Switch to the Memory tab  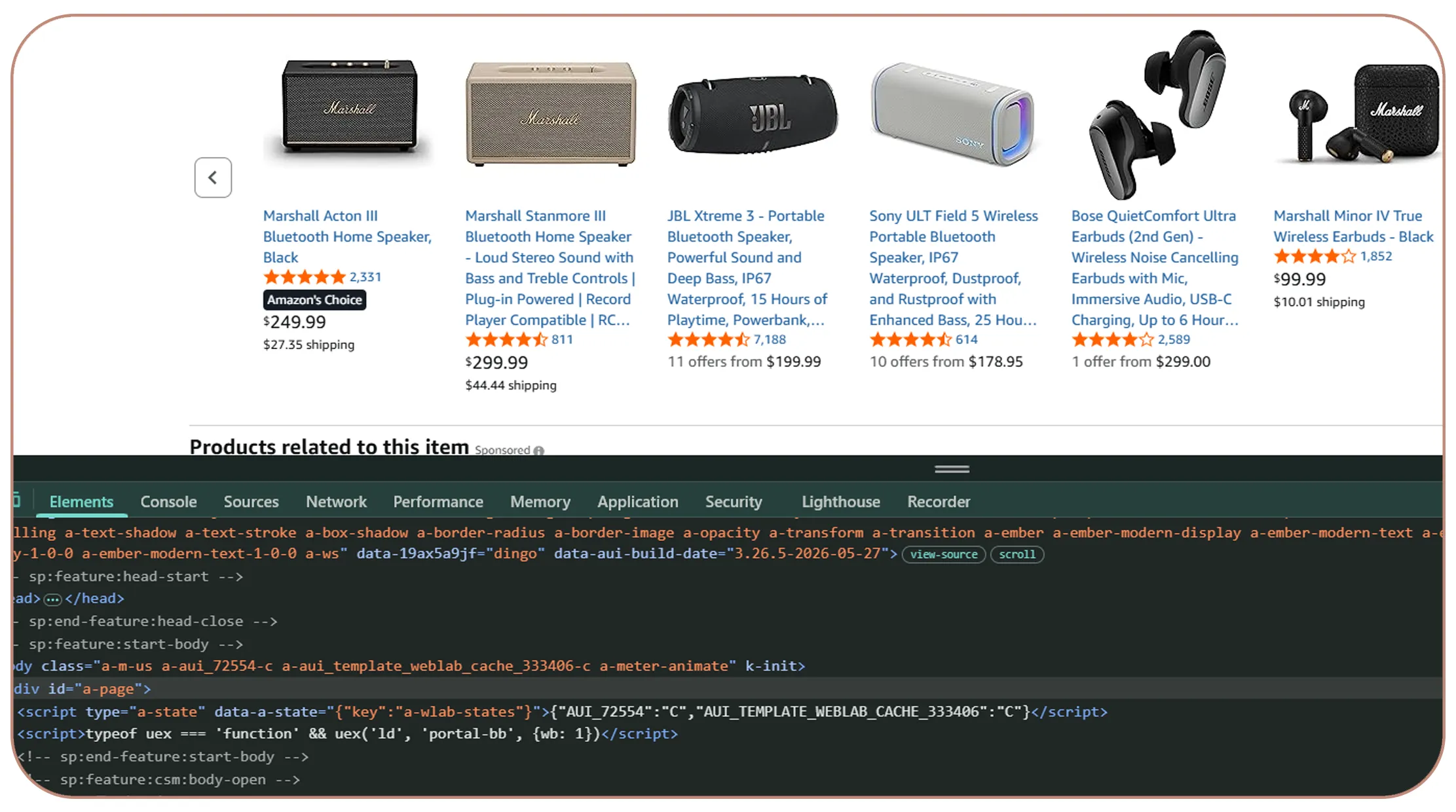[x=540, y=502]
